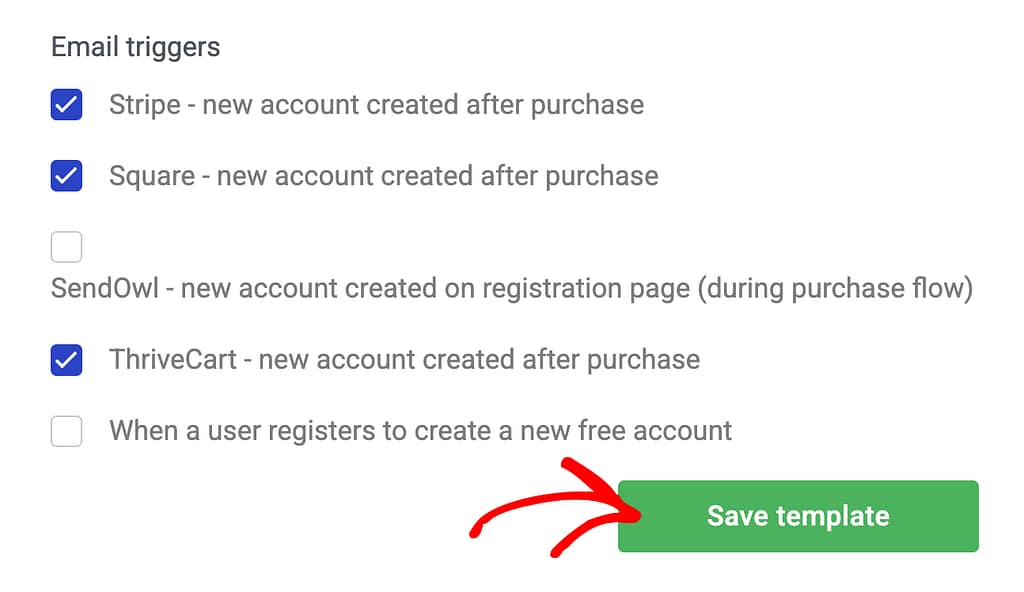
Task: Click the word "Square"
Action: [x=152, y=176]
